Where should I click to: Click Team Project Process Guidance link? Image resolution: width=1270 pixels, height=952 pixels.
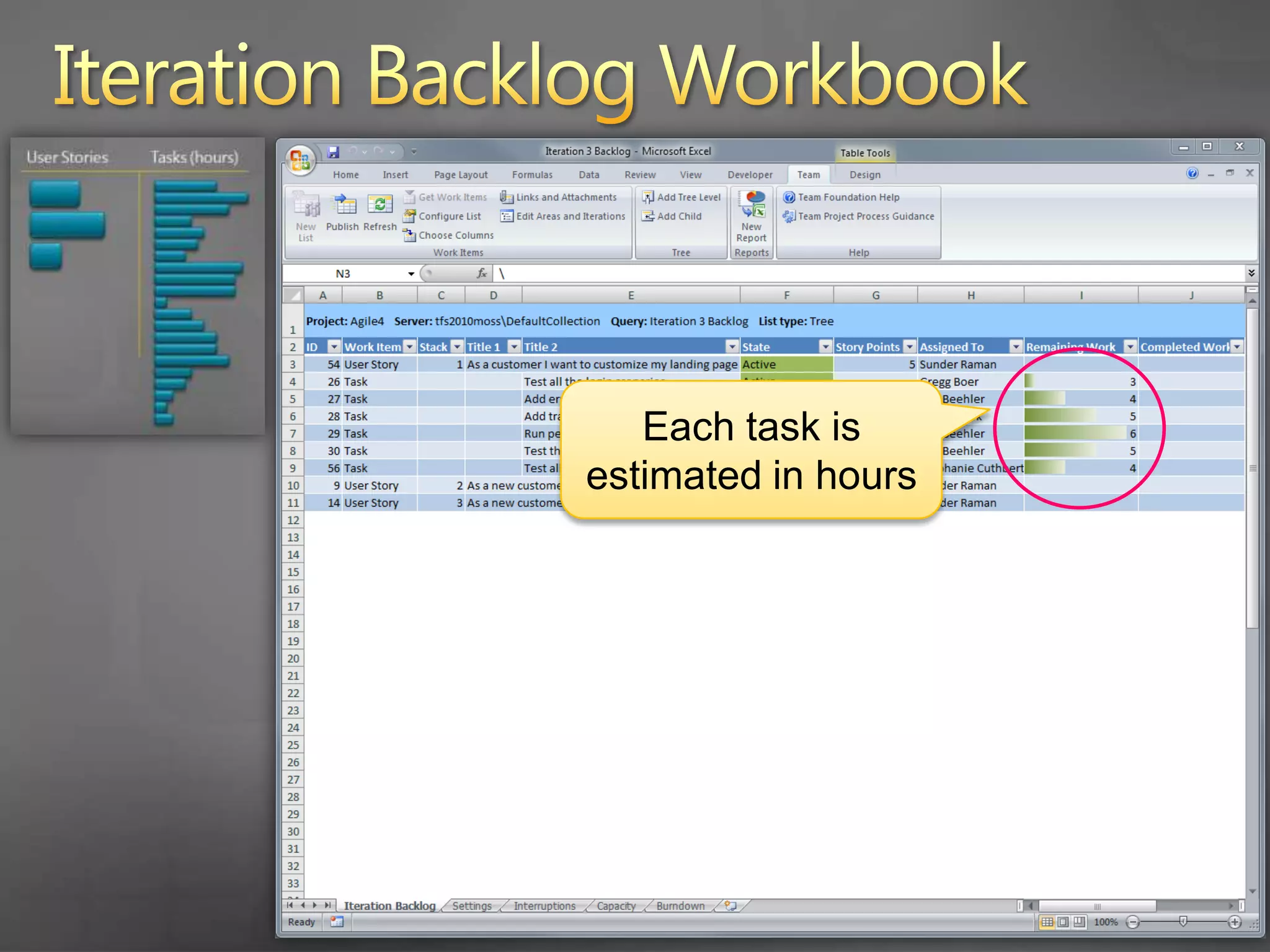coord(865,216)
